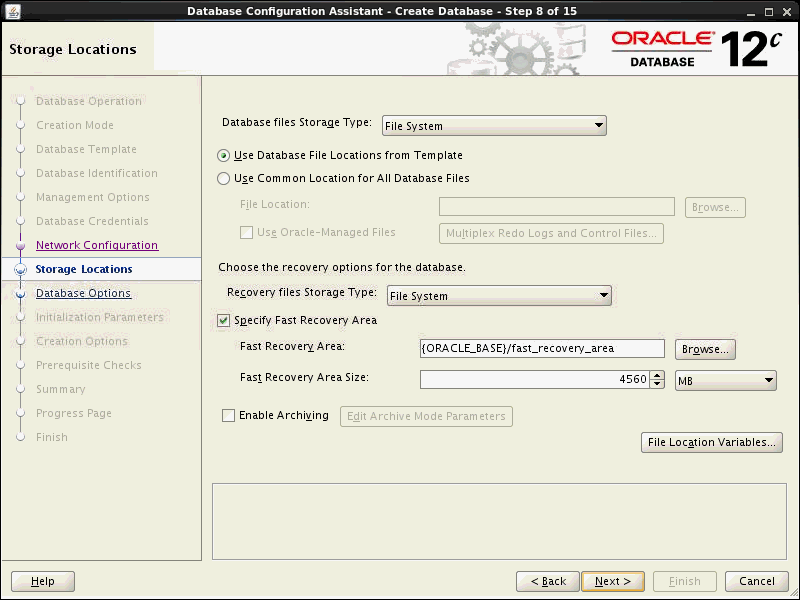Click Initialization Parameters step in sidebar

pyautogui.click(x=100, y=317)
